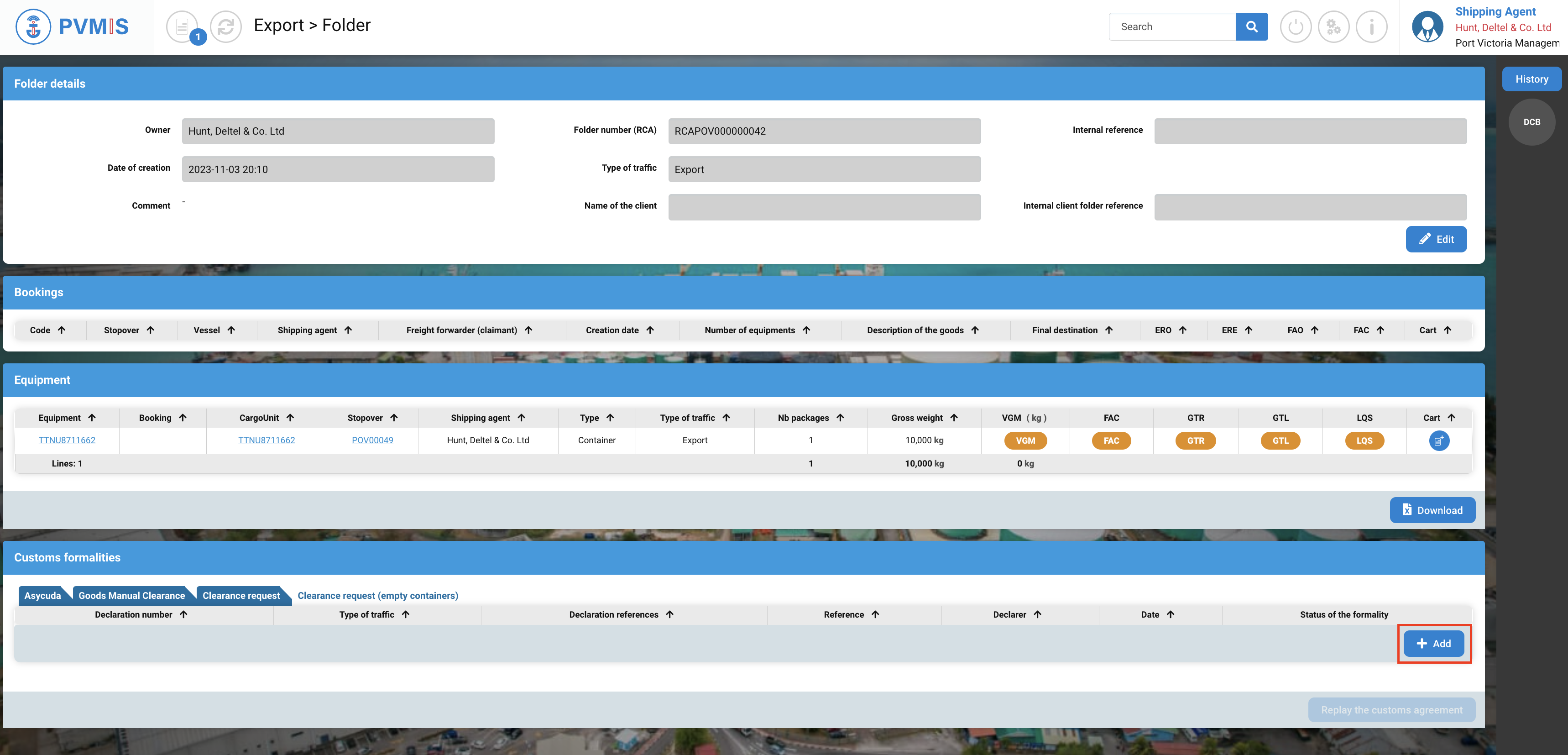The image size is (1568, 755).
Task: Click the refresh icon in header
Action: [x=226, y=27]
